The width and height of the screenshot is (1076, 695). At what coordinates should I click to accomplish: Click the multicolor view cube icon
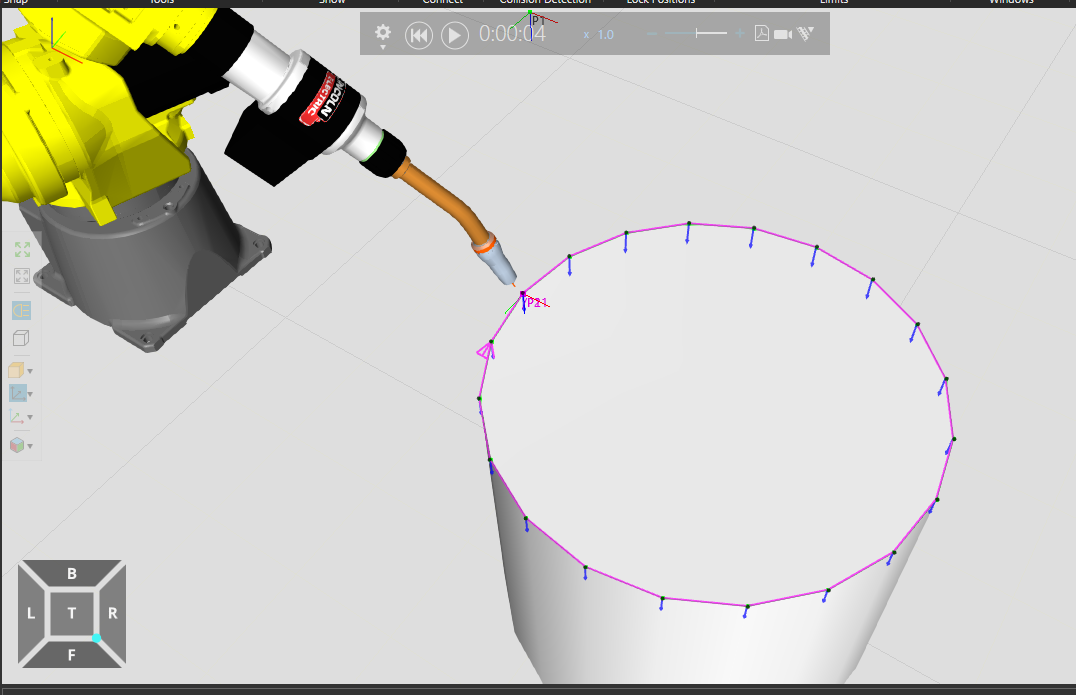(x=17, y=445)
